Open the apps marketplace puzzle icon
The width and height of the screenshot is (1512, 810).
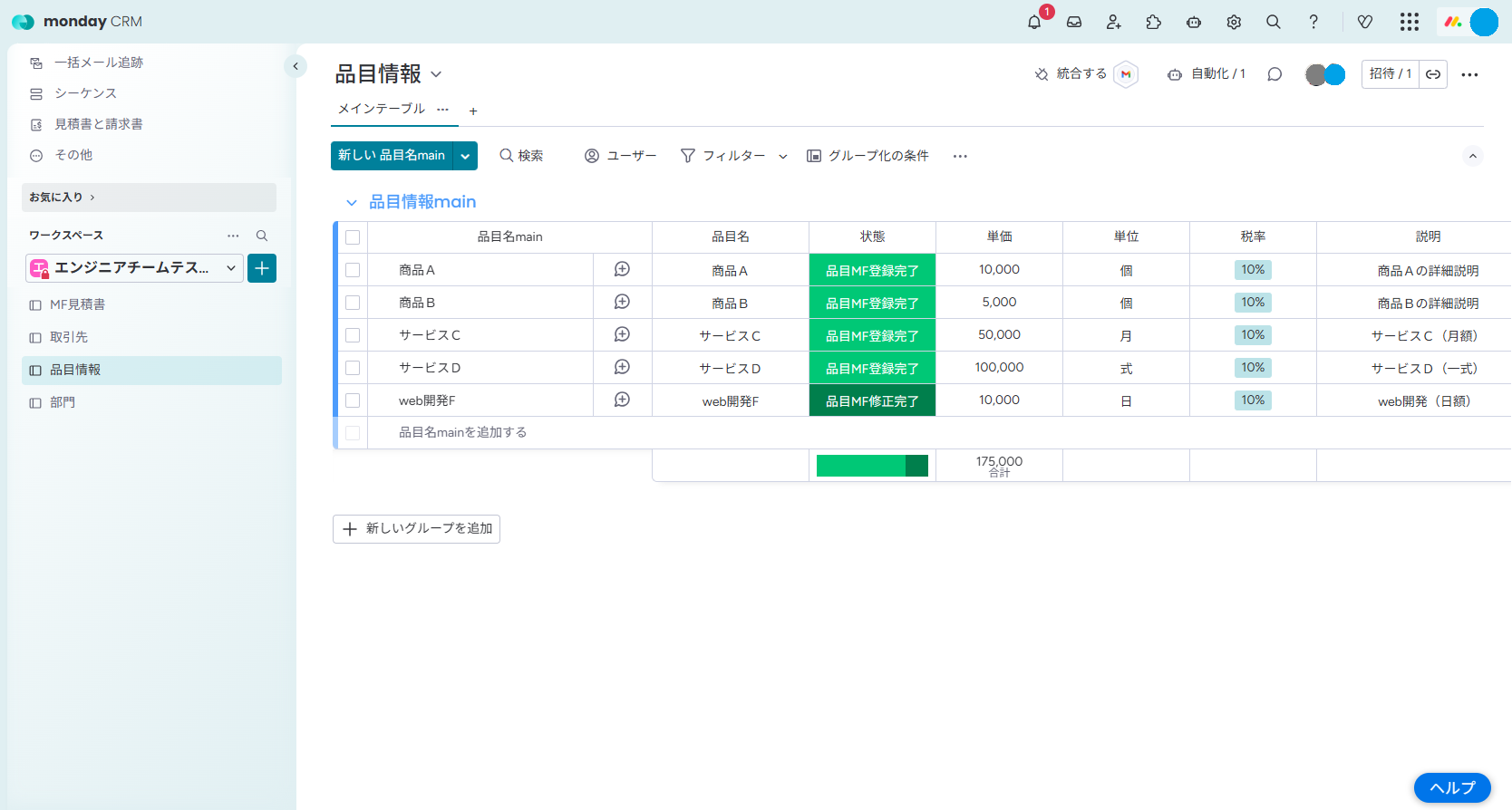pos(1154,22)
